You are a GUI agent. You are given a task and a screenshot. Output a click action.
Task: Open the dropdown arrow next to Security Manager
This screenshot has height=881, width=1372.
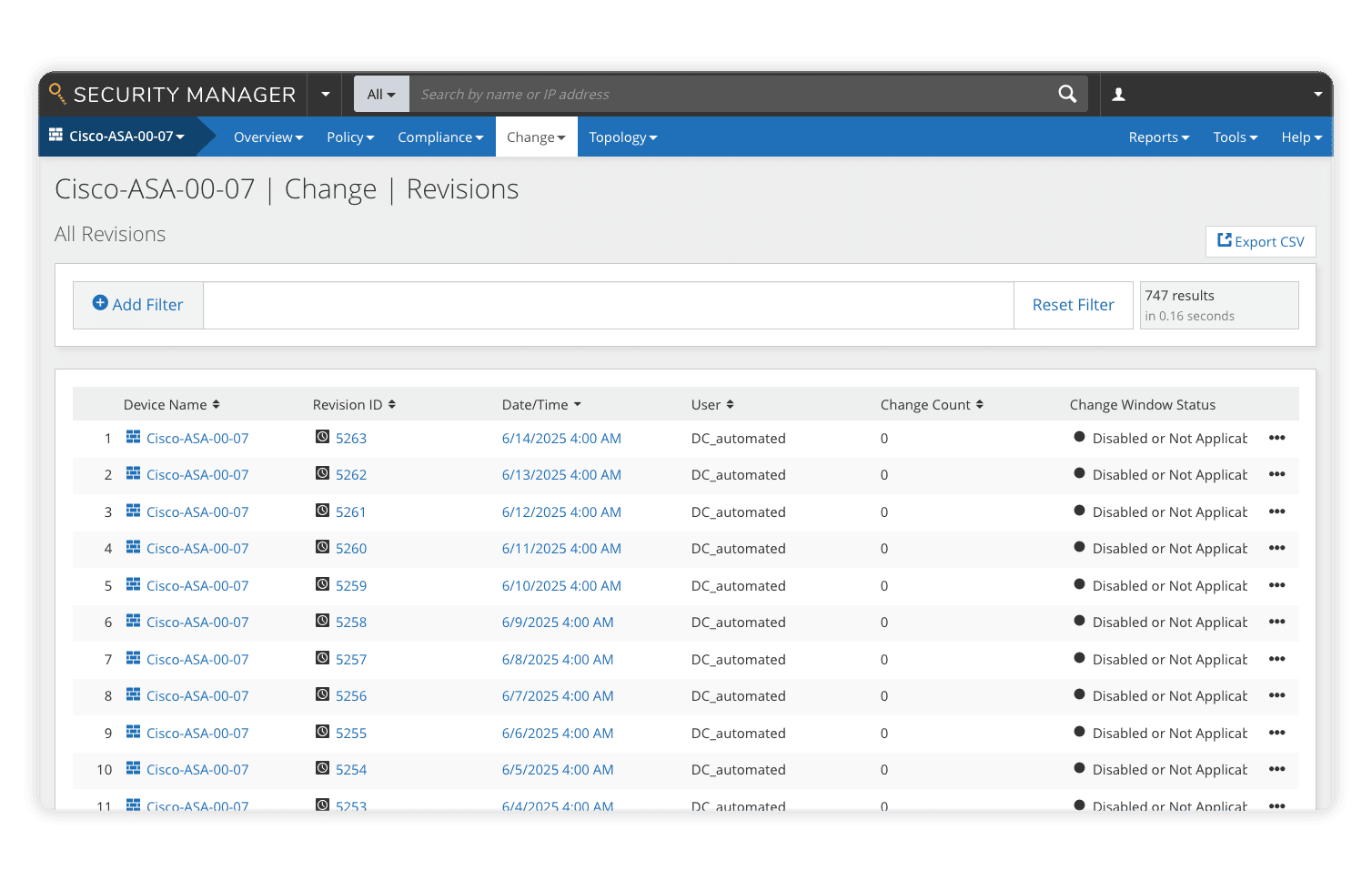(x=325, y=95)
